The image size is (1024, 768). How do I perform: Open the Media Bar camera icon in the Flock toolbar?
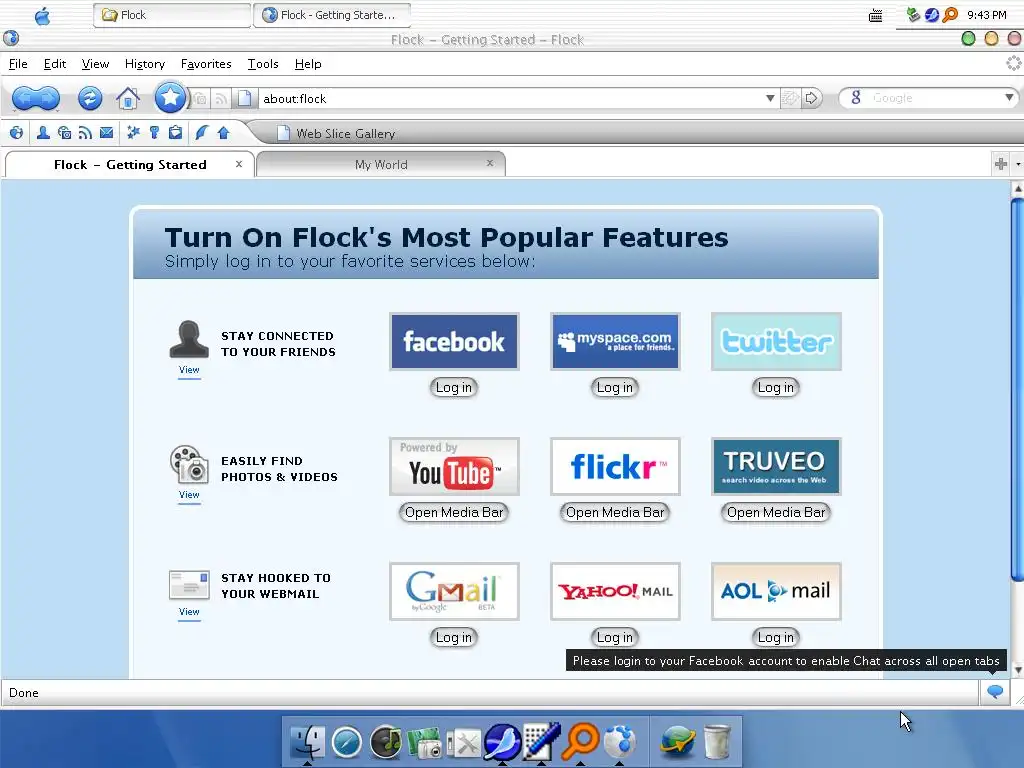pyautogui.click(x=64, y=133)
